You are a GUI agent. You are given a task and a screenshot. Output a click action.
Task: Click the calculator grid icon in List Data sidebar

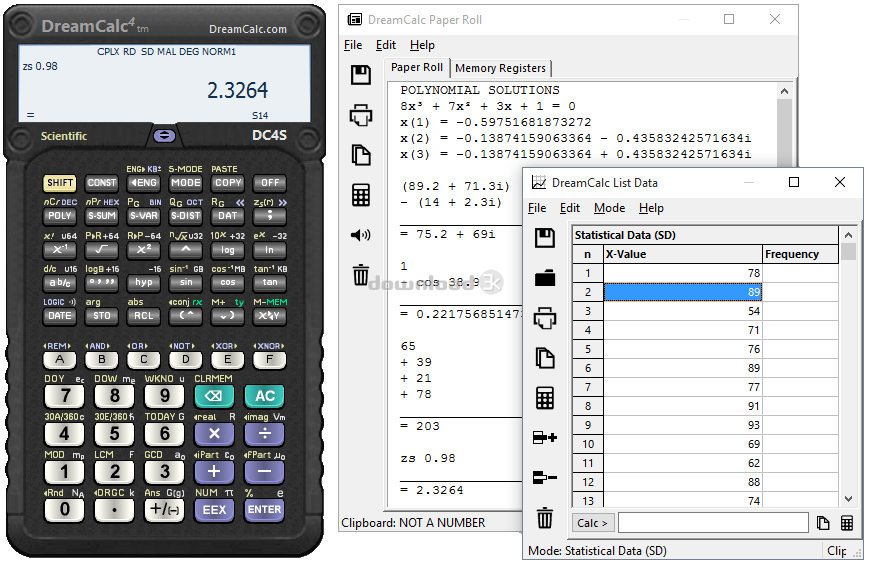pos(545,398)
